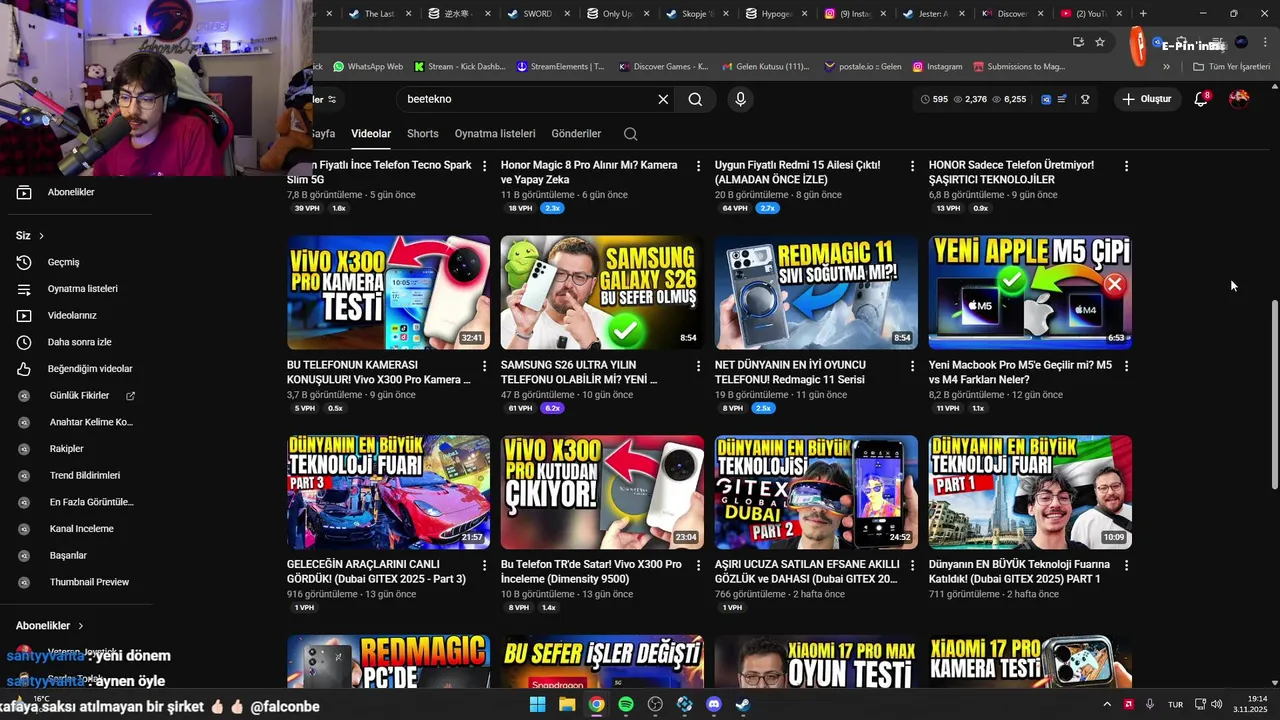Open the Samsung Galaxy S26 video thumbnail
This screenshot has height=720, width=1280.
coord(602,292)
